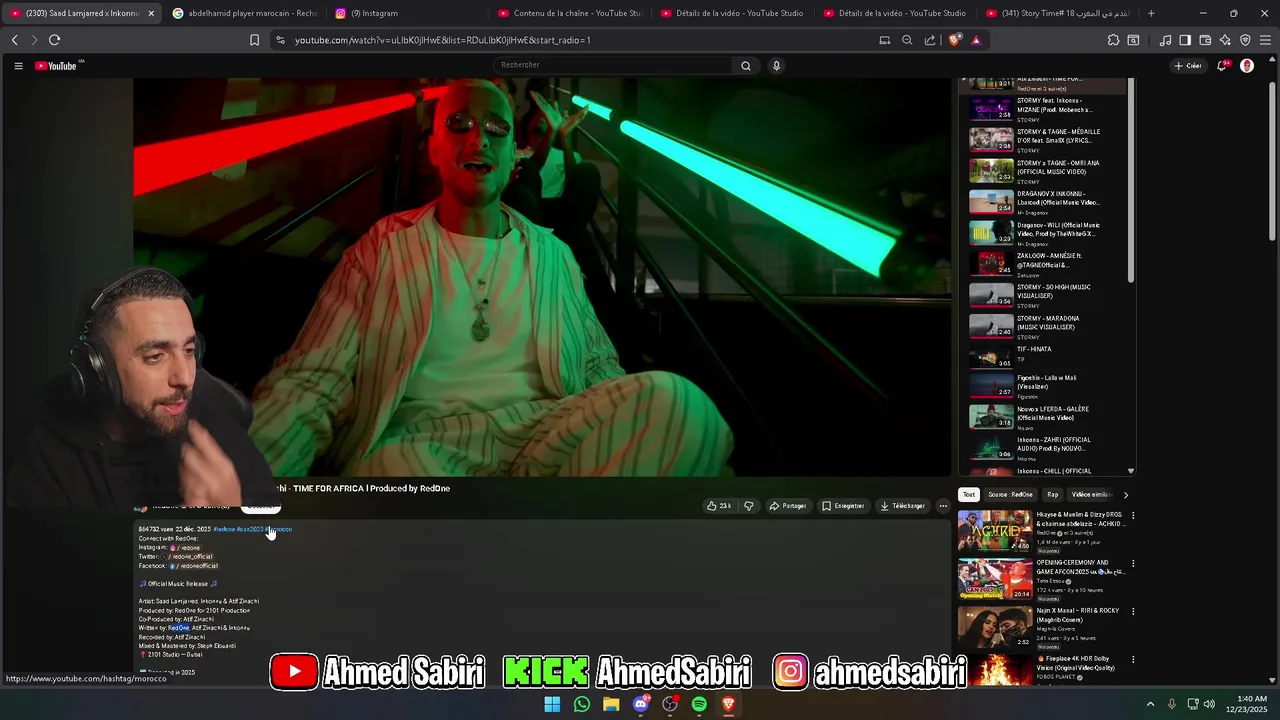Click the Télécharger button

pos(902,506)
